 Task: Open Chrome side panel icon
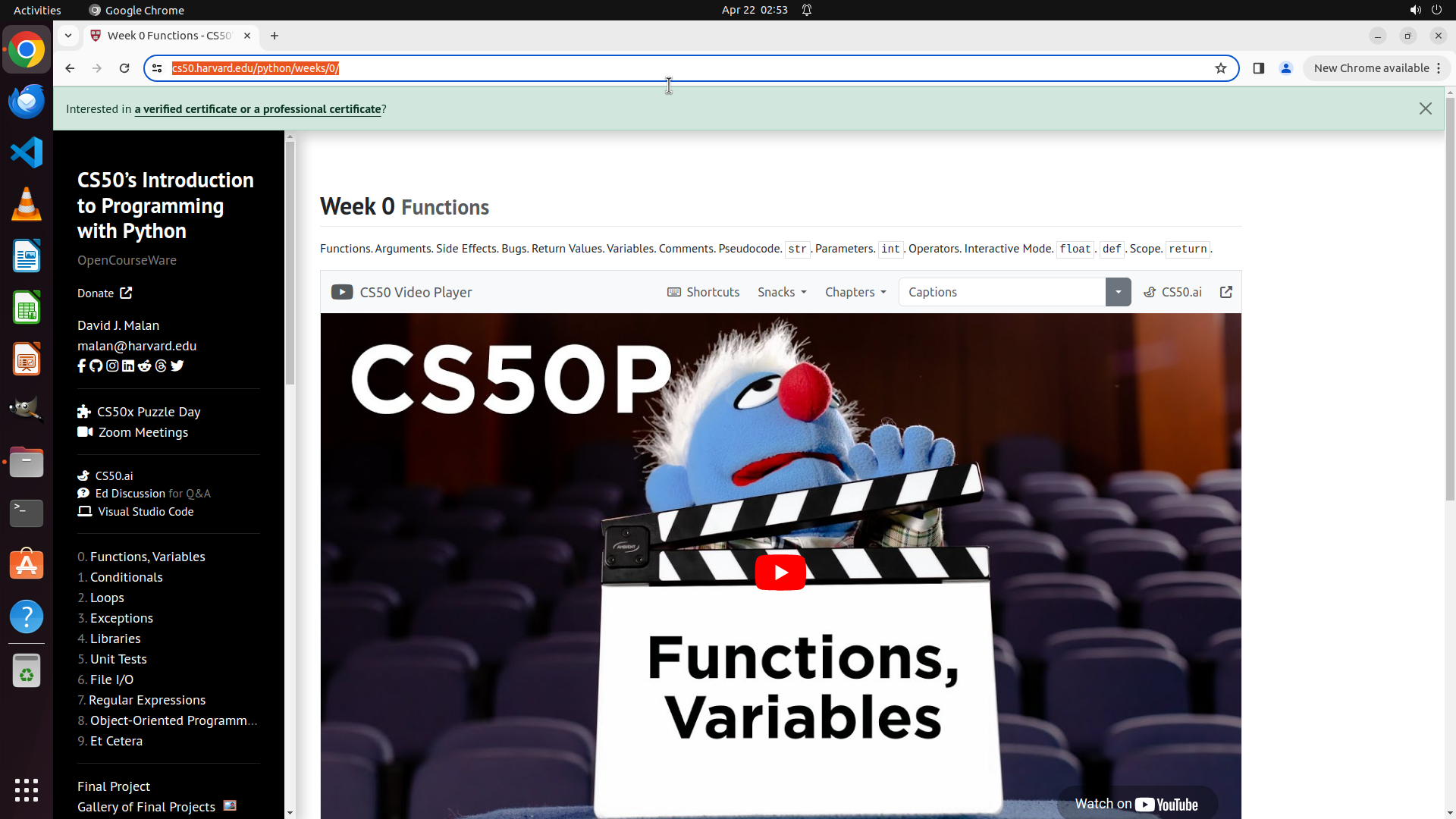click(1259, 68)
